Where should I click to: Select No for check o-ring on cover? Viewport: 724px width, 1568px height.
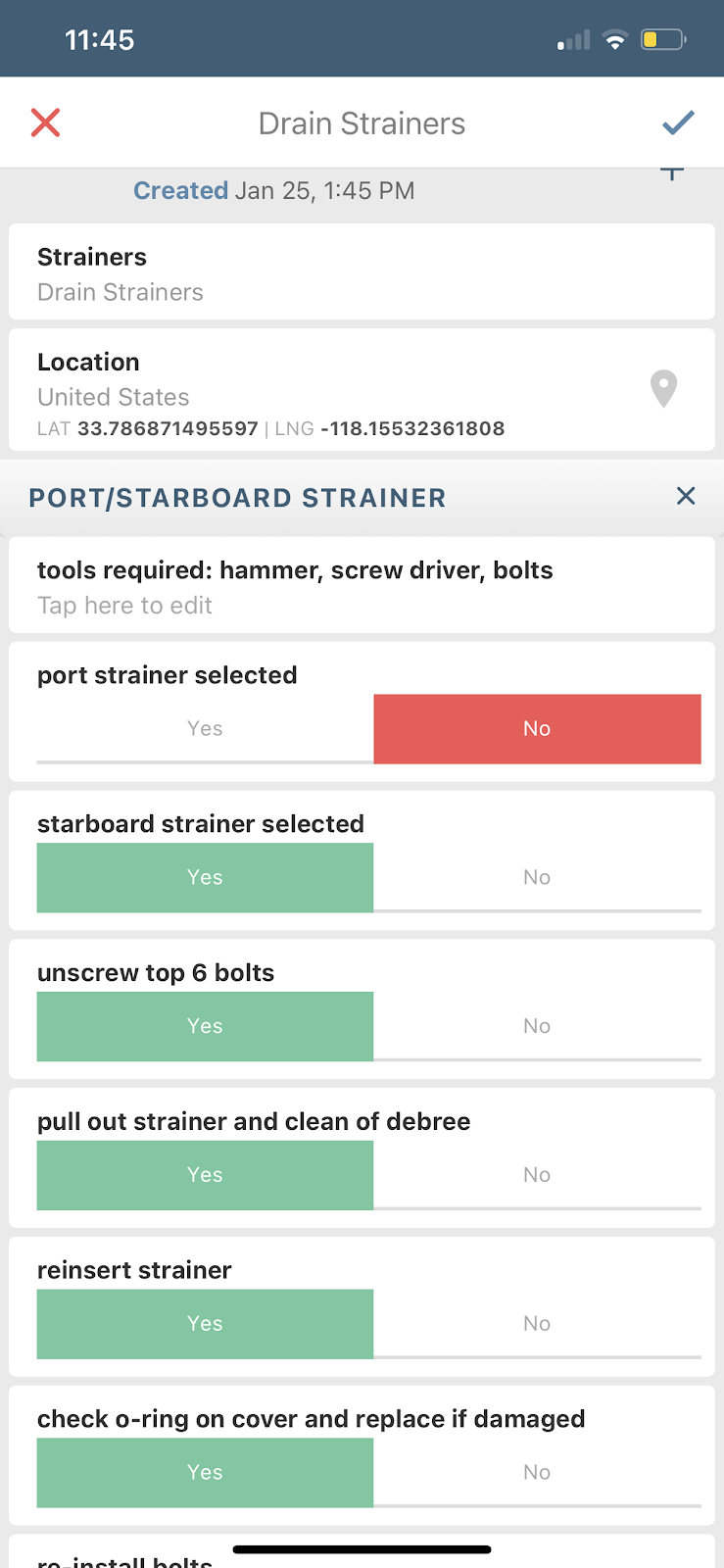pyautogui.click(x=537, y=1472)
